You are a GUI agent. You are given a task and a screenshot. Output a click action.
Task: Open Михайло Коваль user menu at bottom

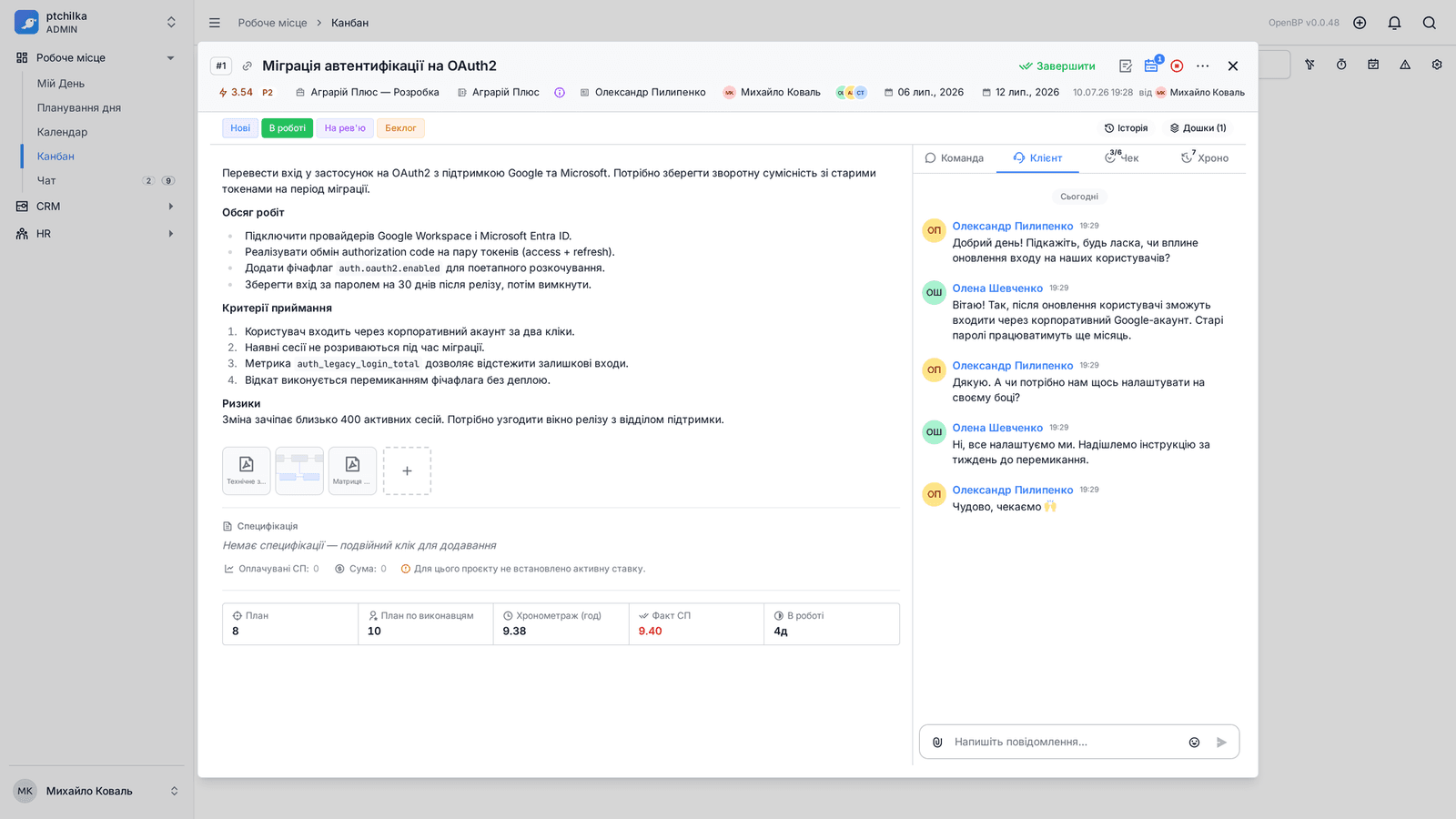pyautogui.click(x=96, y=791)
